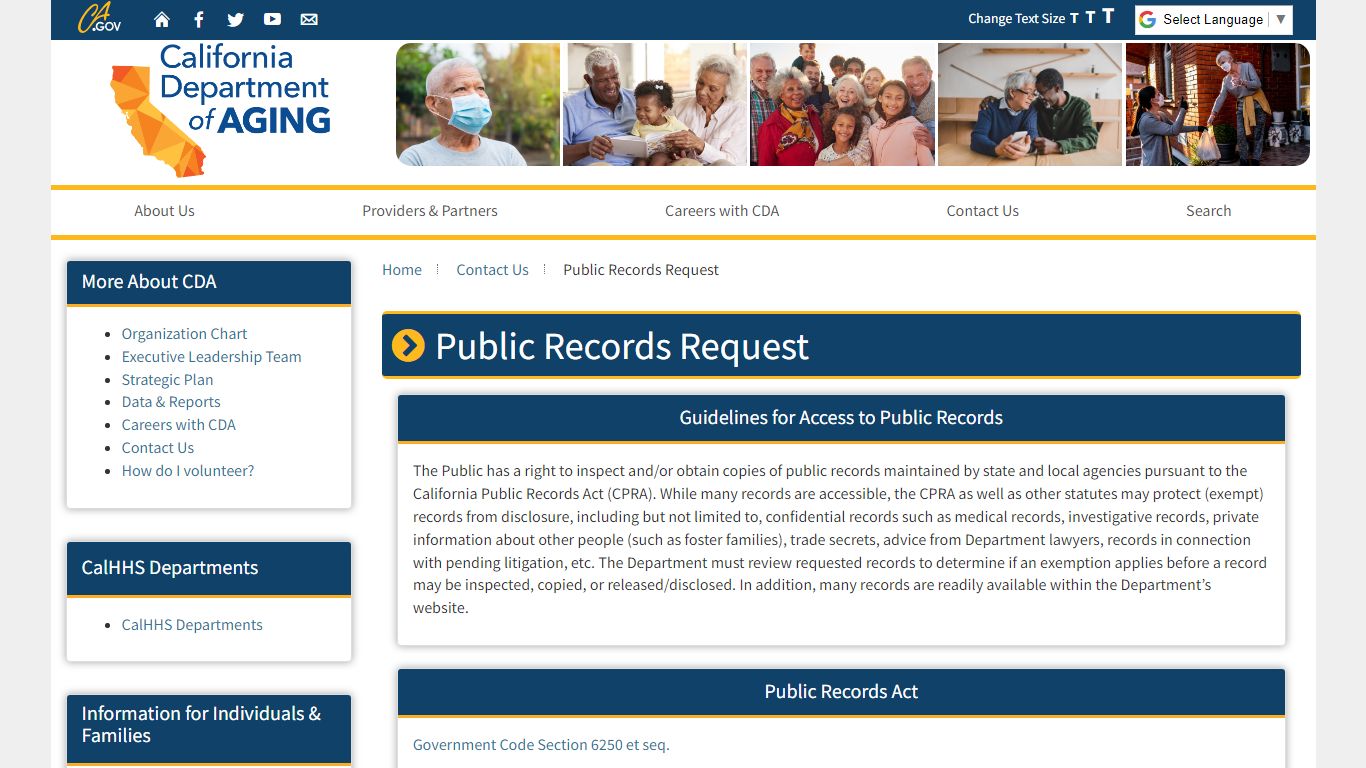This screenshot has height=768, width=1366.
Task: Click the More About CDA panel header
Action: 209,282
